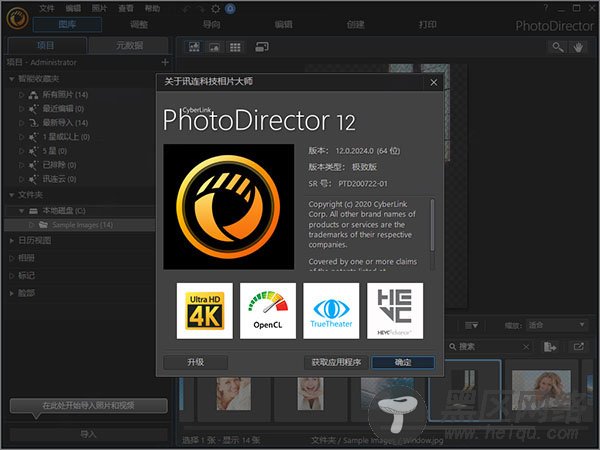Viewport: 600px width, 450px height.
Task: Collapse the 智能收藏夹 section
Action: (12, 79)
